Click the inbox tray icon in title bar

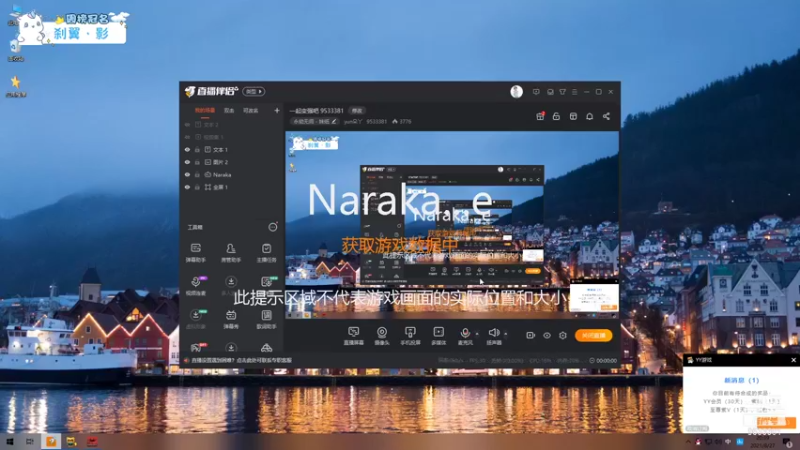(x=550, y=92)
